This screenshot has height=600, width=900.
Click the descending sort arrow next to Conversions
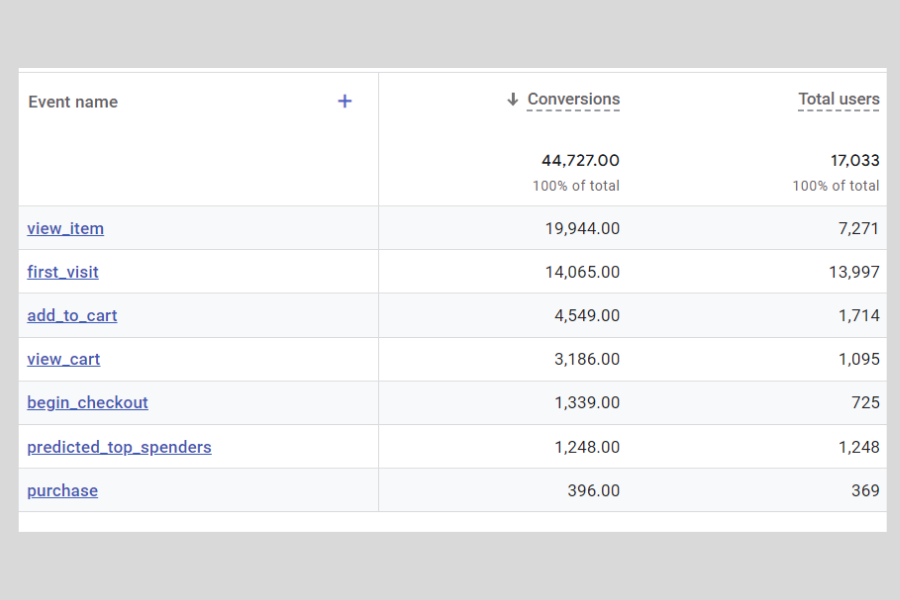point(513,99)
